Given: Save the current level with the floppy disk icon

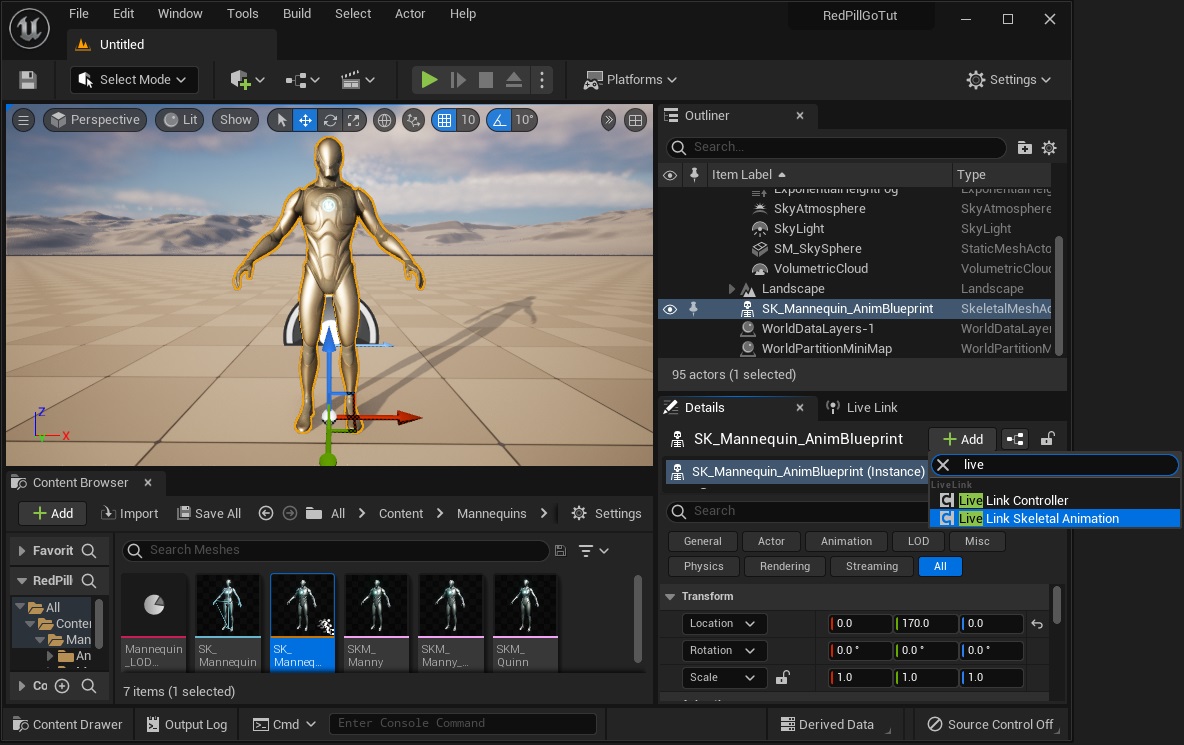Looking at the screenshot, I should [x=28, y=80].
